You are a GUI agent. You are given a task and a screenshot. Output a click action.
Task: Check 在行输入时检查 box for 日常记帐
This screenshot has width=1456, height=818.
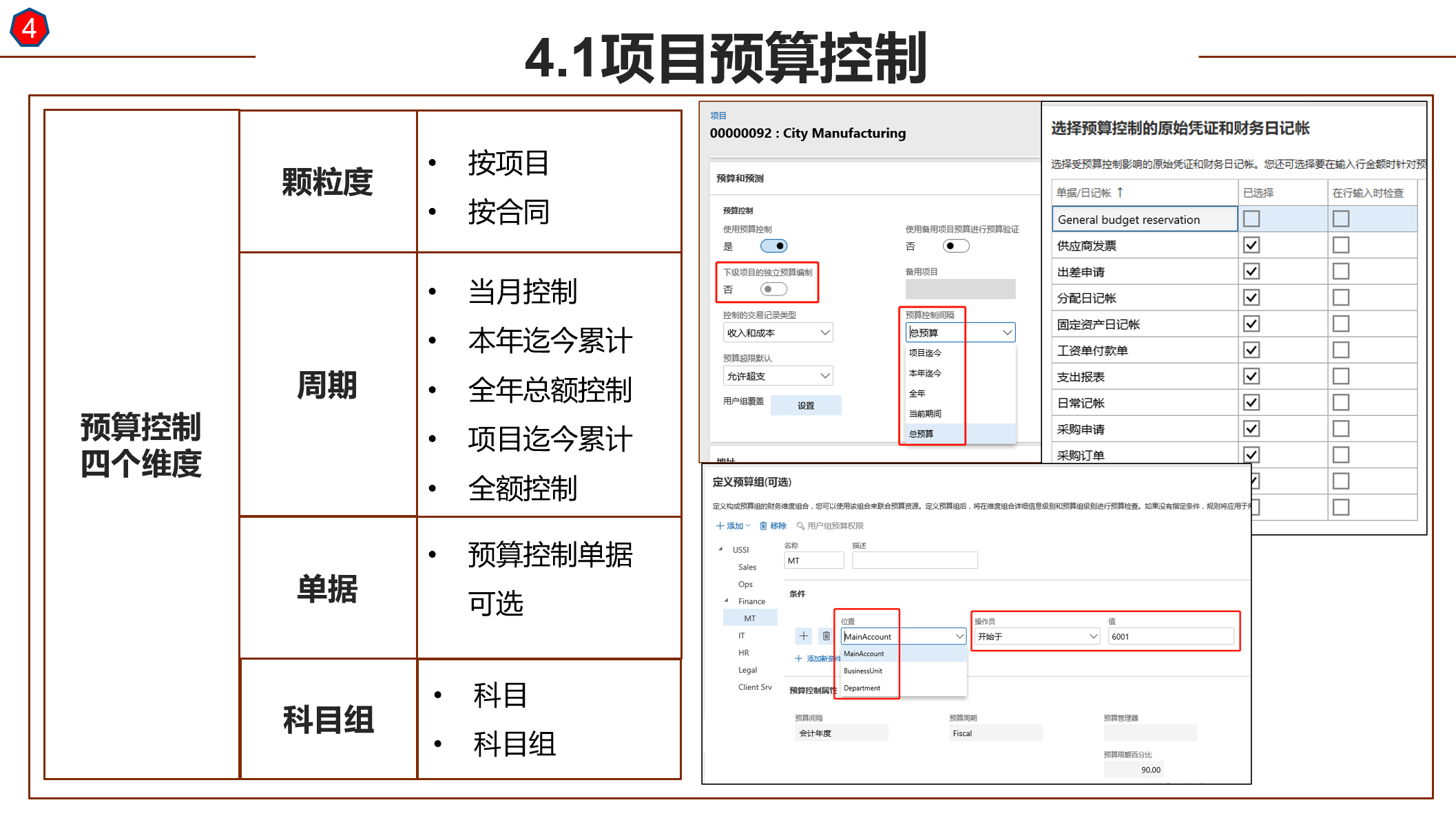[1341, 402]
